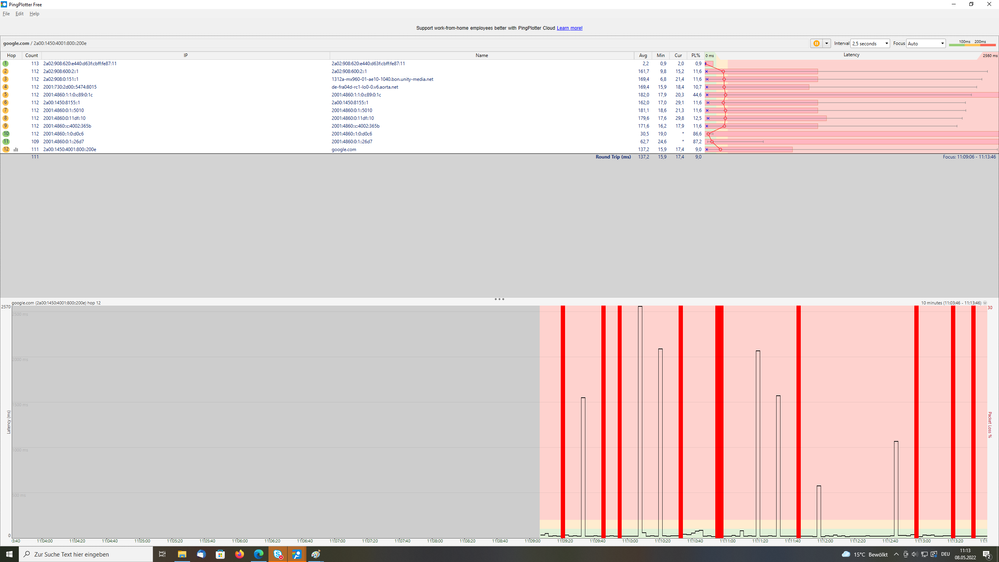Select the orange hop 9 icon
This screenshot has width=999, height=562.
coord(6,126)
